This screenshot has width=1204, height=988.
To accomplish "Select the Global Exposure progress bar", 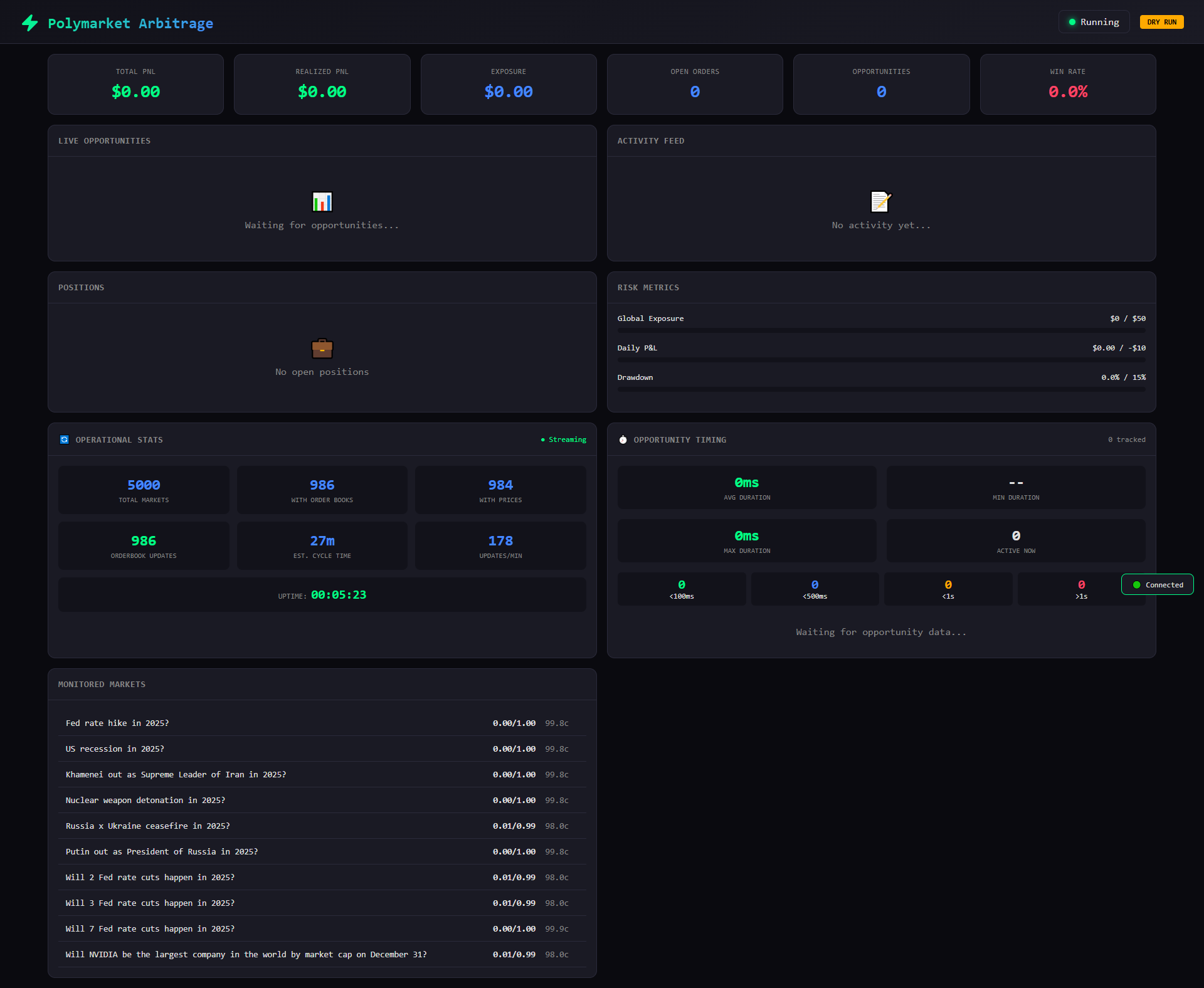I will pos(881,330).
